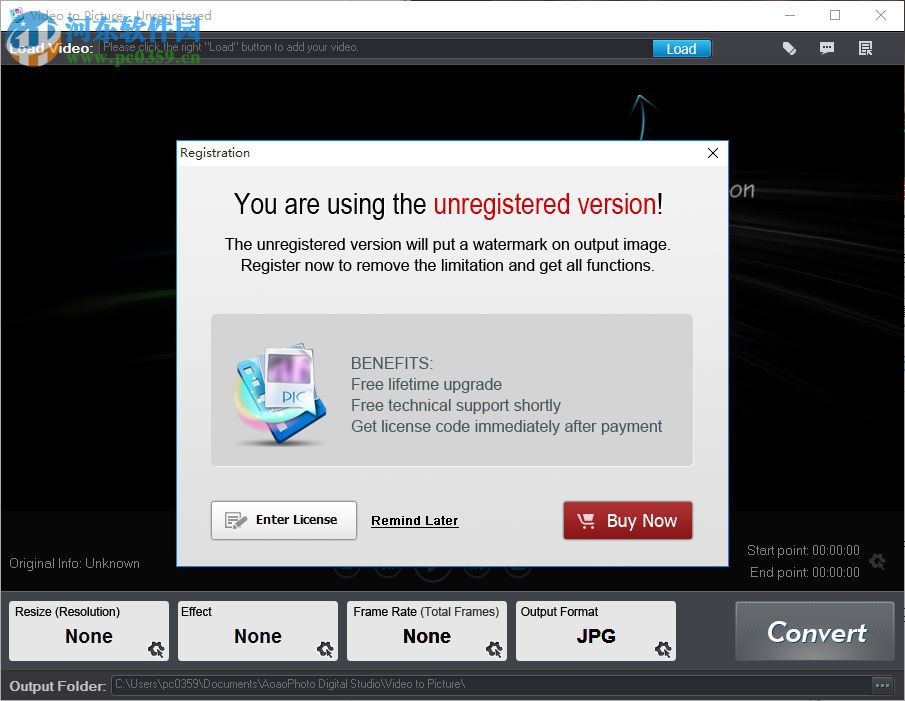Screen dimensions: 905x701
Task: Minimize the Video to Picture window
Action: pyautogui.click(x=790, y=16)
